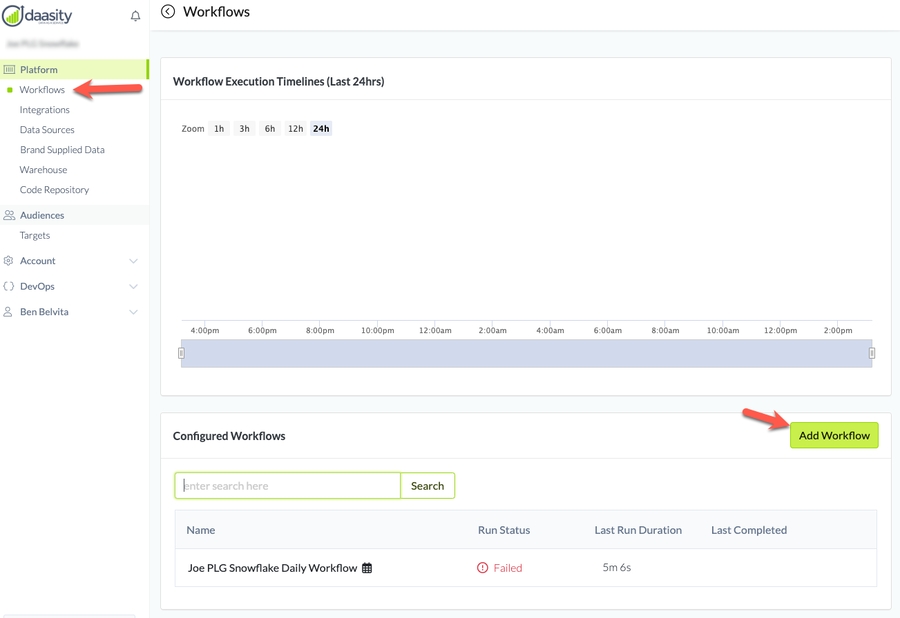
Task: Select the 24h zoom option
Action: 321,129
